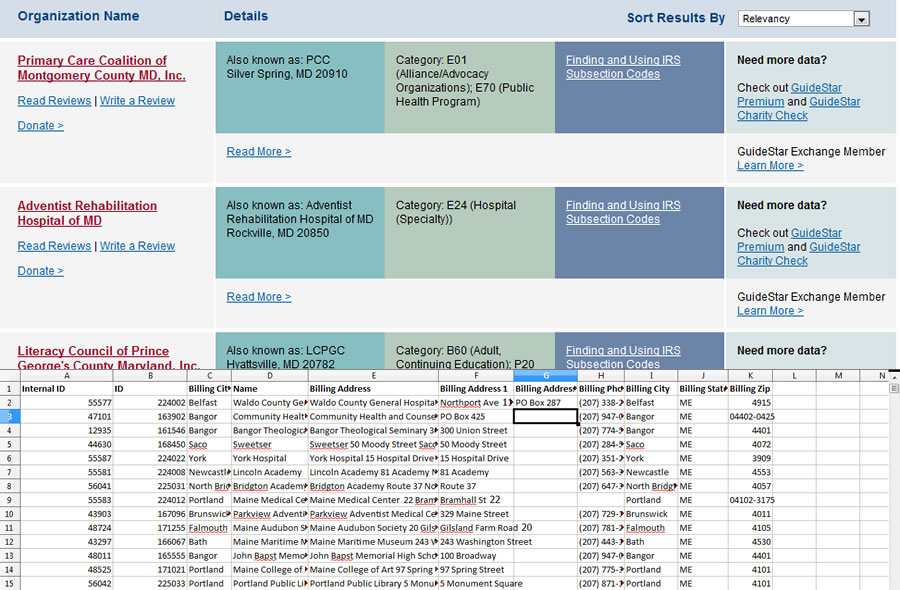This screenshot has width=900, height=590.
Task: Open Primary Care Coalition of Montgomery County link
Action: [x=102, y=68]
